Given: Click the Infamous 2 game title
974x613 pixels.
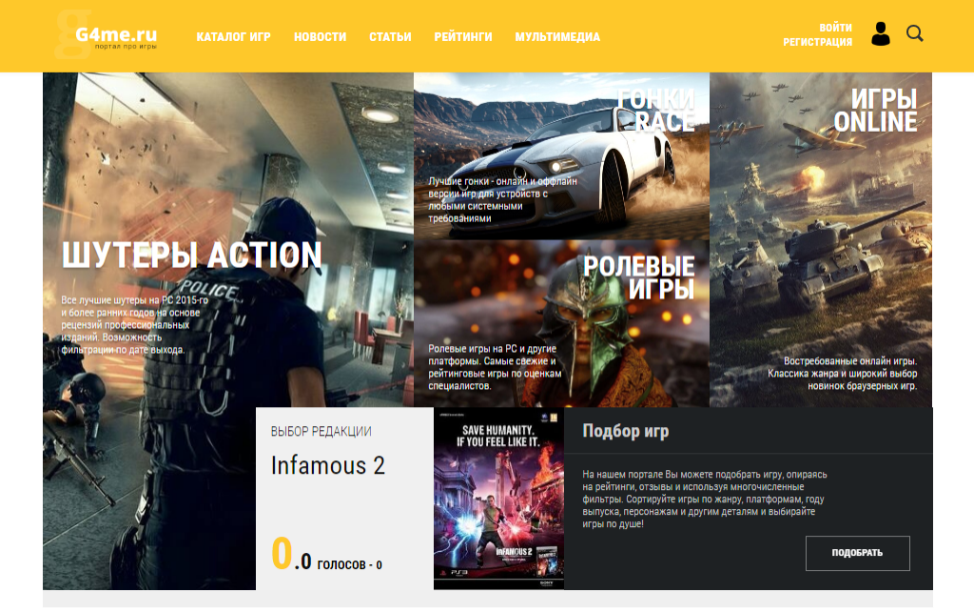Looking at the screenshot, I should click(x=328, y=465).
